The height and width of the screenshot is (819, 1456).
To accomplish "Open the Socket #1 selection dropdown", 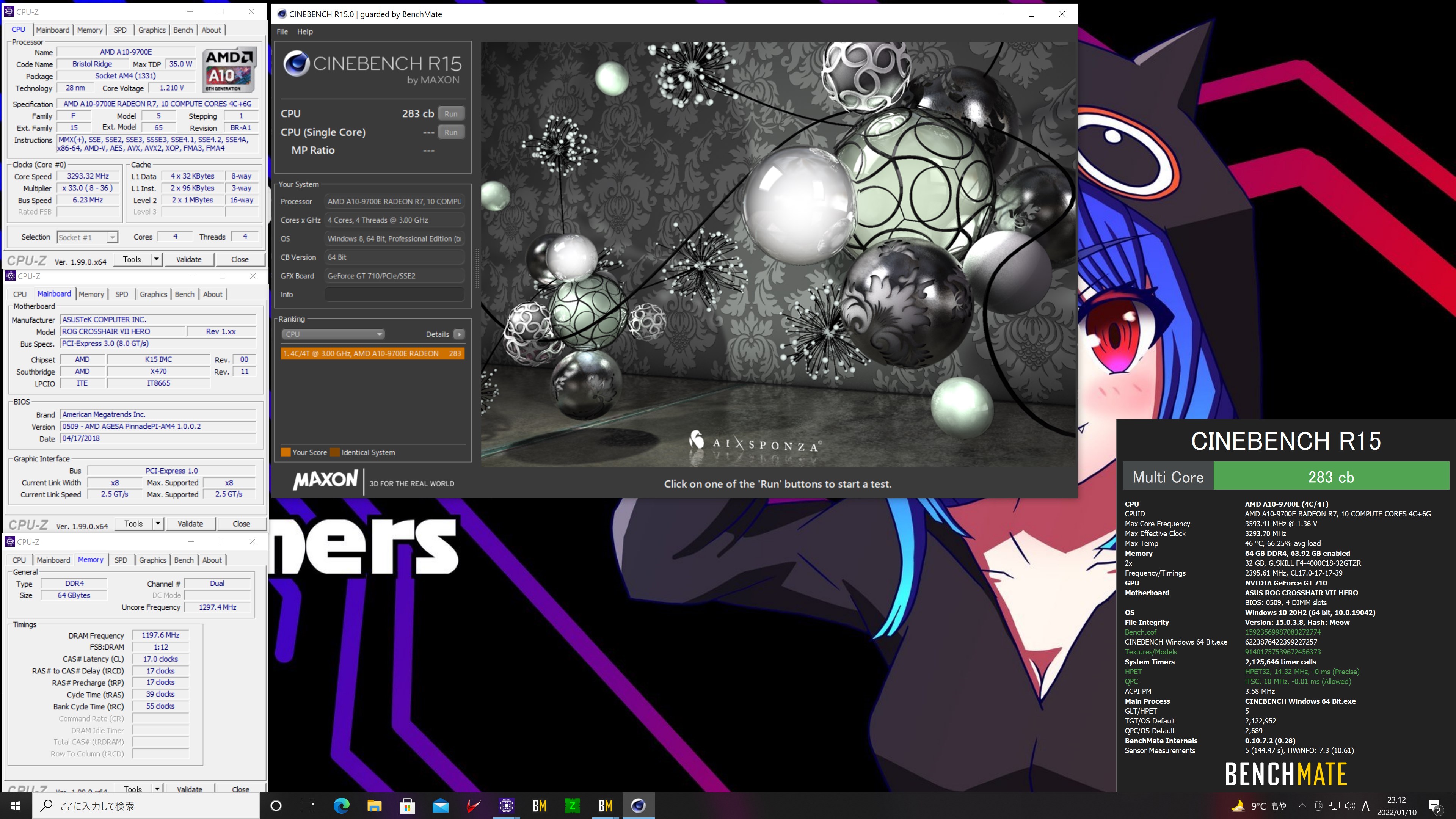I will (87, 237).
